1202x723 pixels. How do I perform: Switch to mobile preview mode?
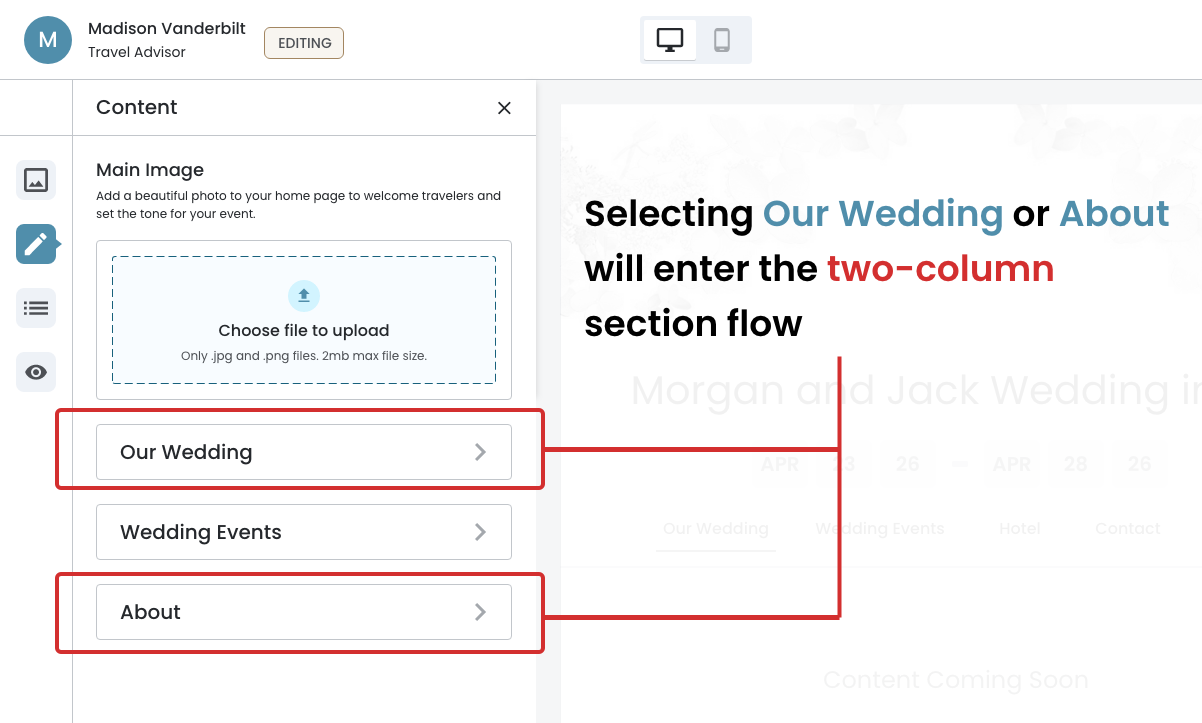(x=722, y=40)
